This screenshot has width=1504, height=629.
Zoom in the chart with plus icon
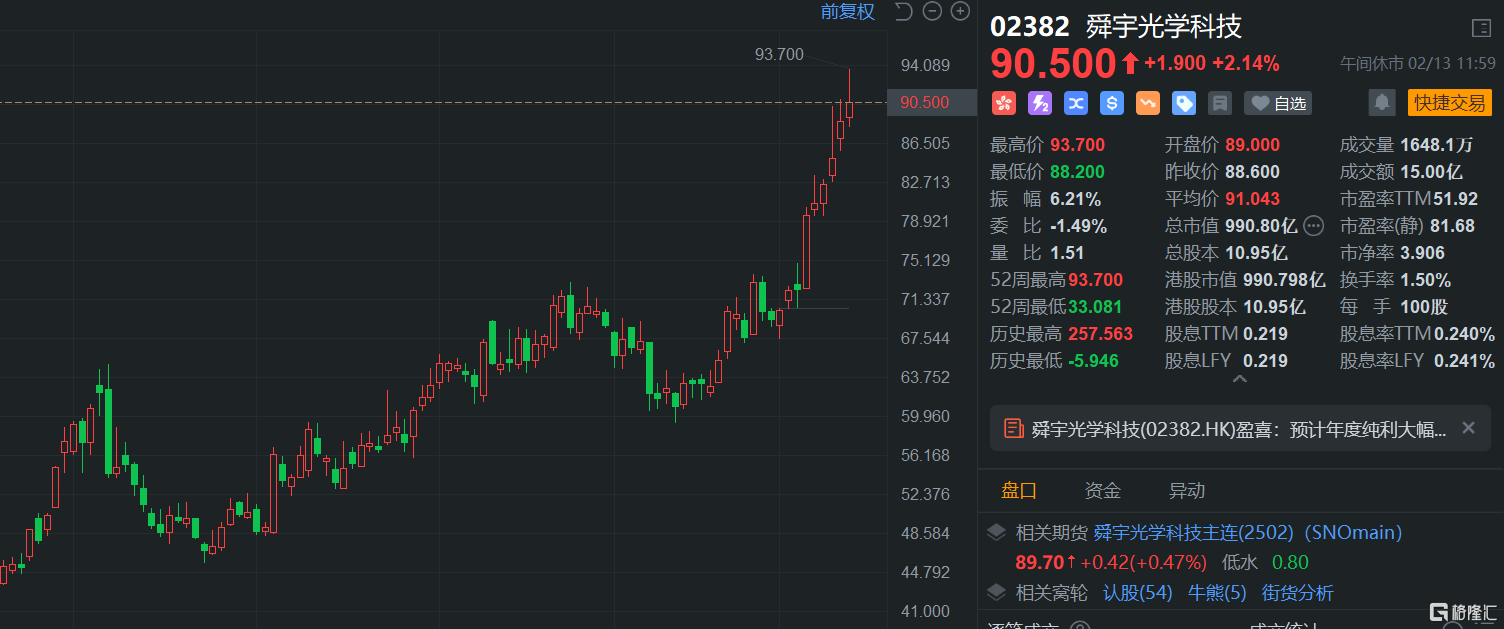point(960,12)
